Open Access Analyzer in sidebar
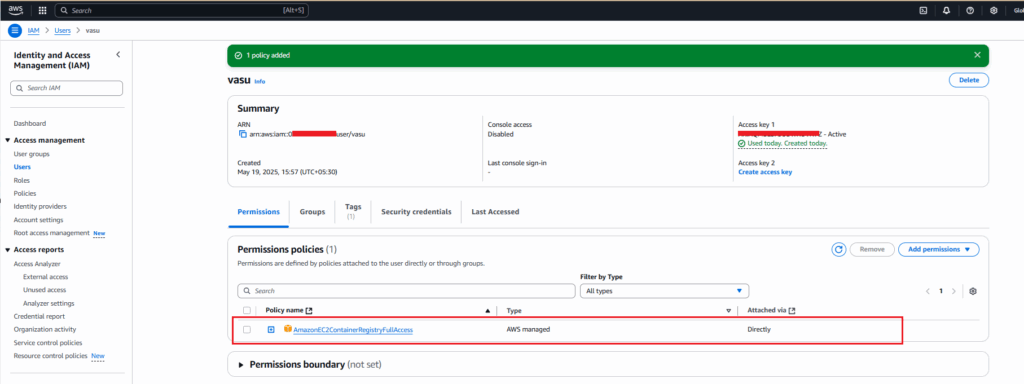Screen dimensions: 1024x384 click(x=37, y=264)
